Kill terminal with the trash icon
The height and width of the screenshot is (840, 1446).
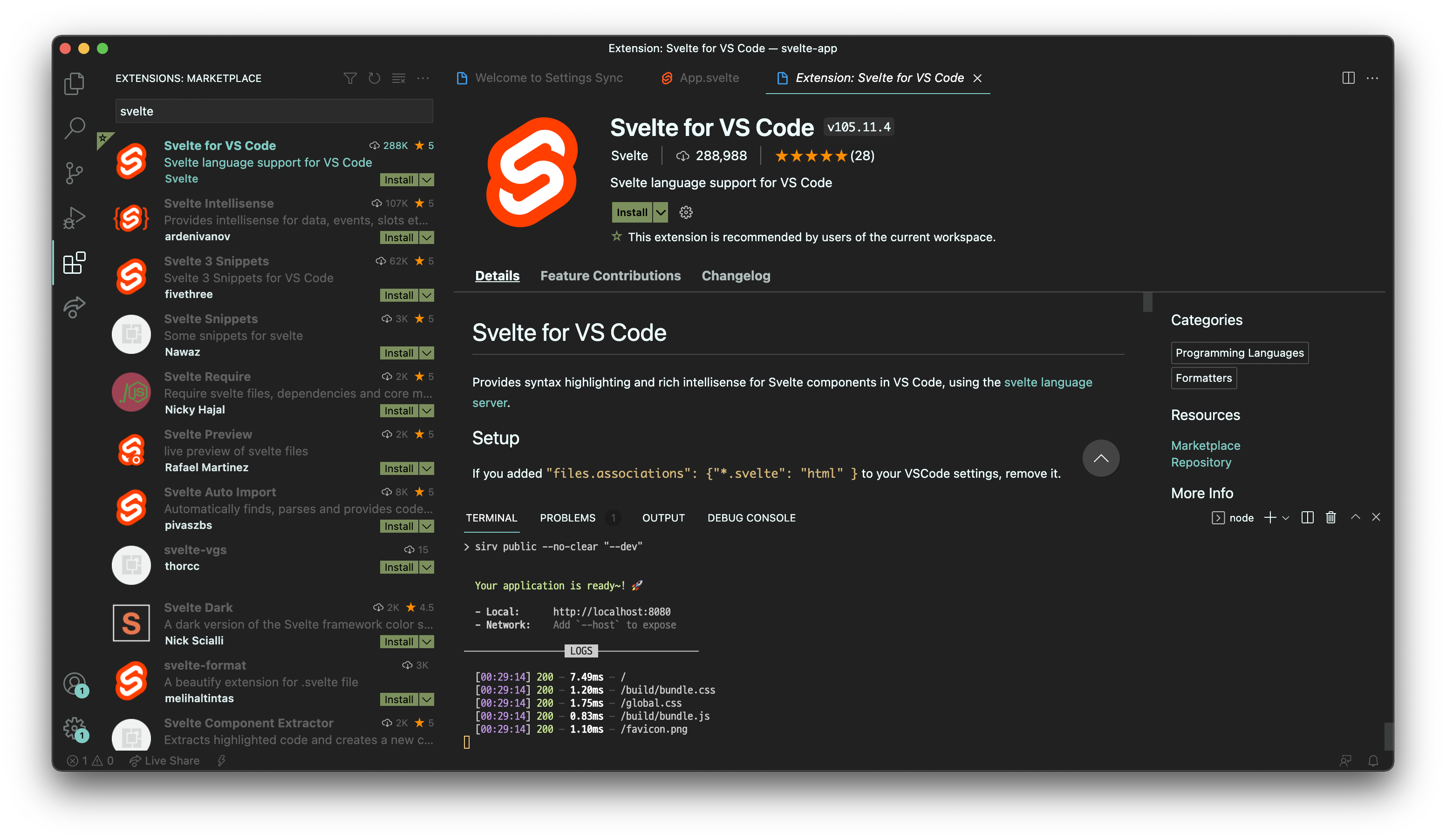(1330, 518)
